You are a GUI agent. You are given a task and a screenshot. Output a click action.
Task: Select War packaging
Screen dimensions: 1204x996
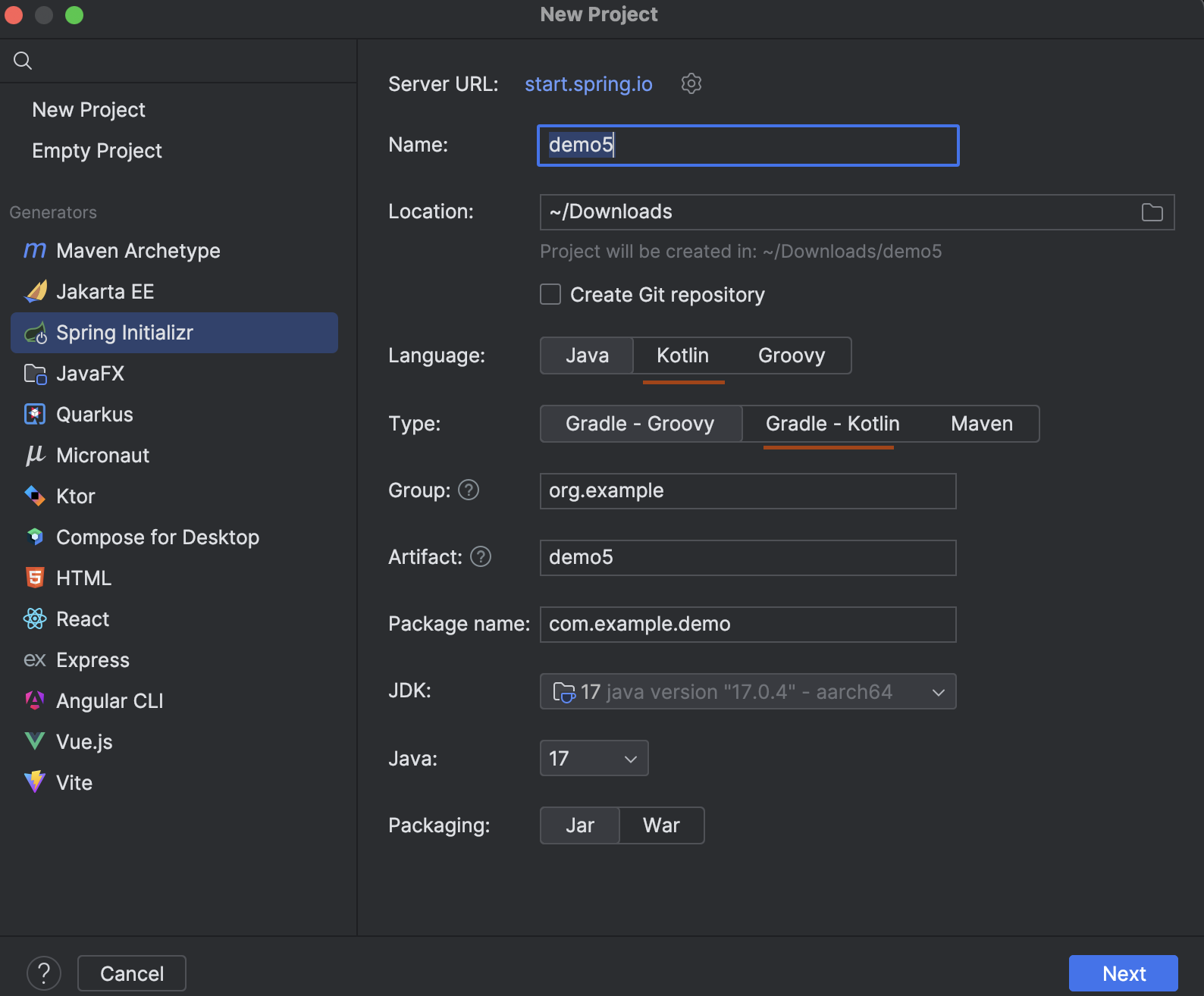pyautogui.click(x=661, y=825)
